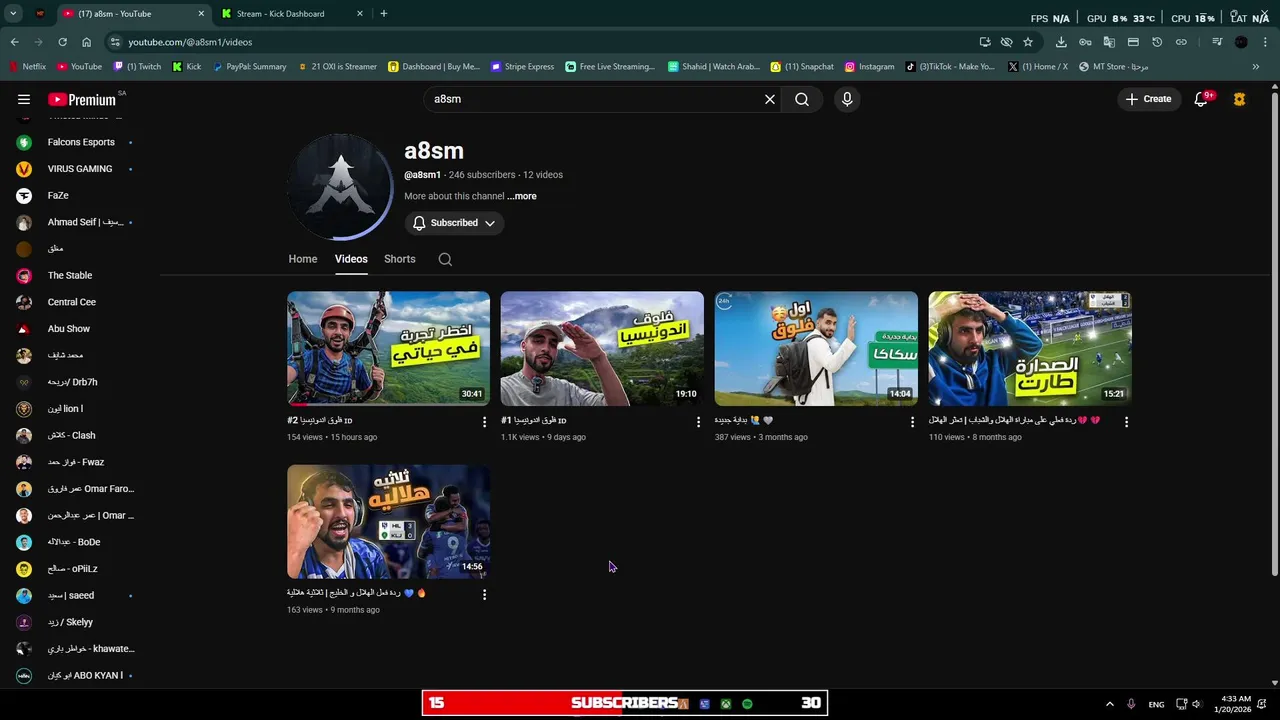The height and width of the screenshot is (720, 1280).
Task: Click the browser address bar URL
Action: click(x=190, y=42)
